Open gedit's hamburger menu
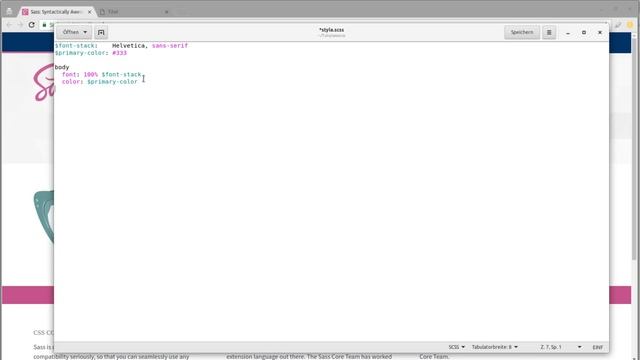640x360 pixels. (x=549, y=32)
